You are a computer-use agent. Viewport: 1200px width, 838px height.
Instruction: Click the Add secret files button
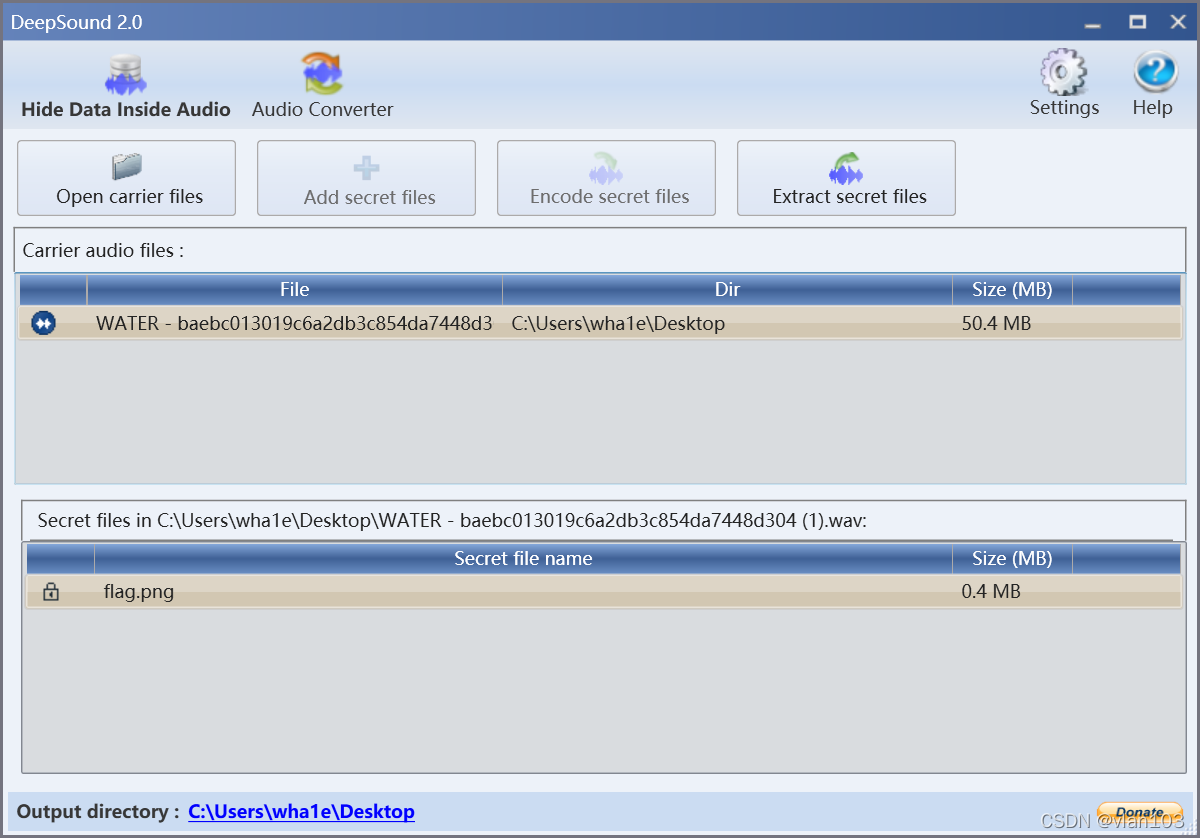click(367, 178)
